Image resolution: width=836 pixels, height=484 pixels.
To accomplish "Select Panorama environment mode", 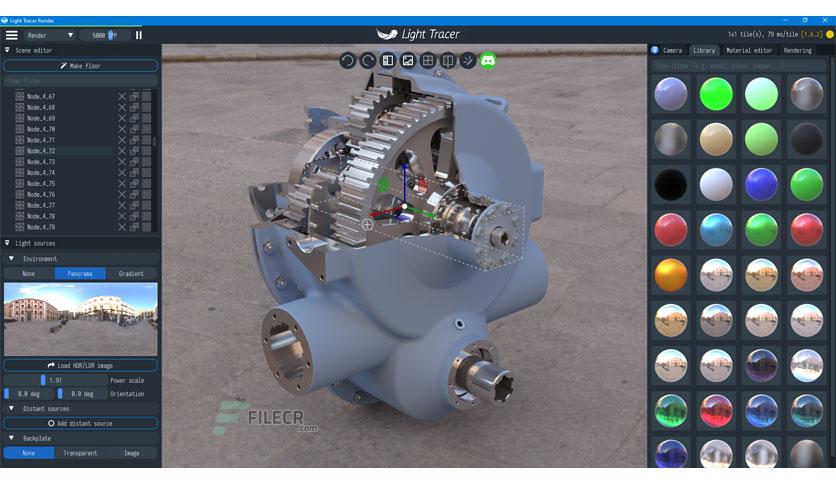I will 80,273.
